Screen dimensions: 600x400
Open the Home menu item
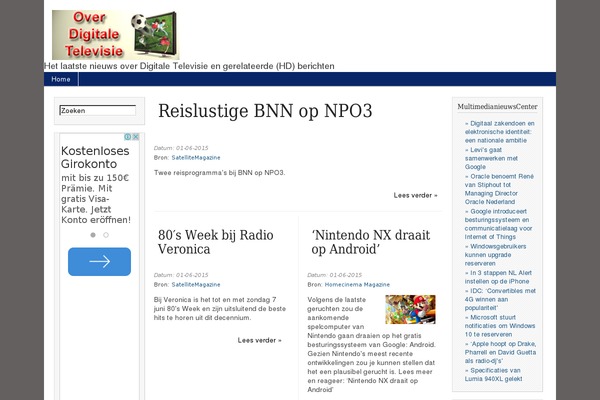pos(61,79)
